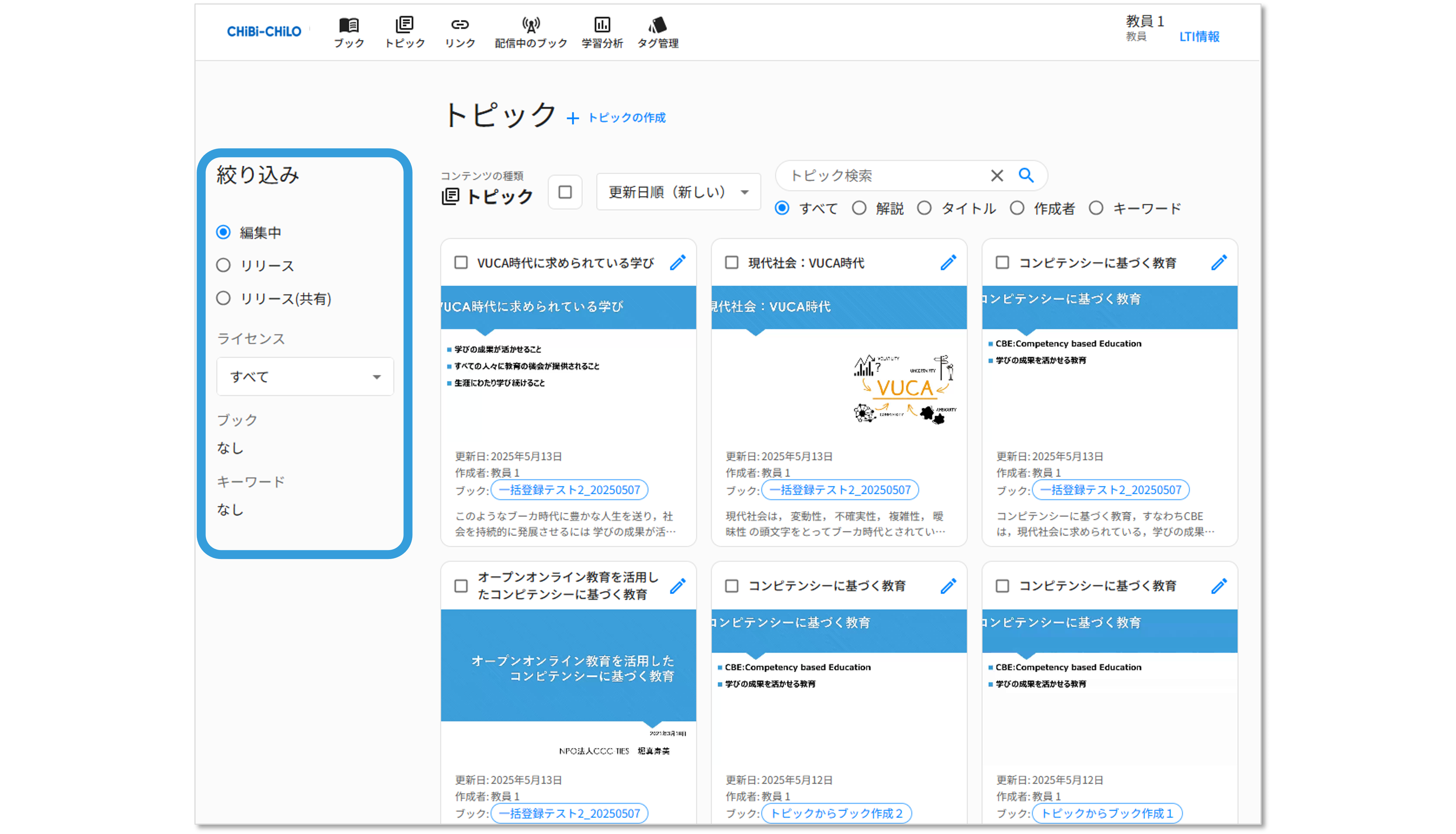
Task: Open the 更新日順（新しい） sort dropdown
Action: click(678, 192)
